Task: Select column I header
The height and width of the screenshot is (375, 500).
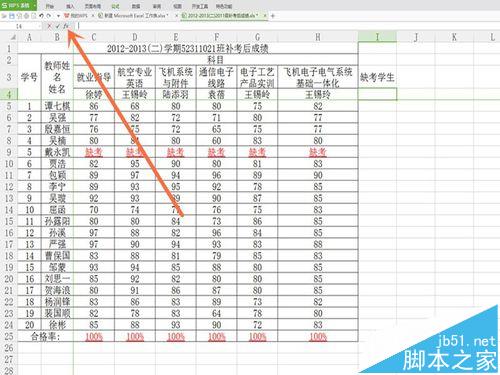Action: pyautogui.click(x=377, y=37)
